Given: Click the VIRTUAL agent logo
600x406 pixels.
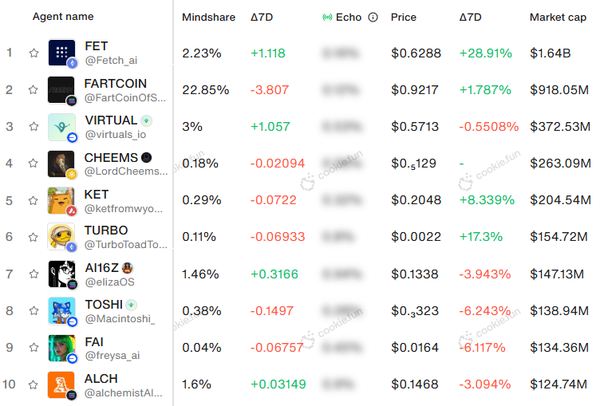Looking at the screenshot, I should pyautogui.click(x=62, y=127).
